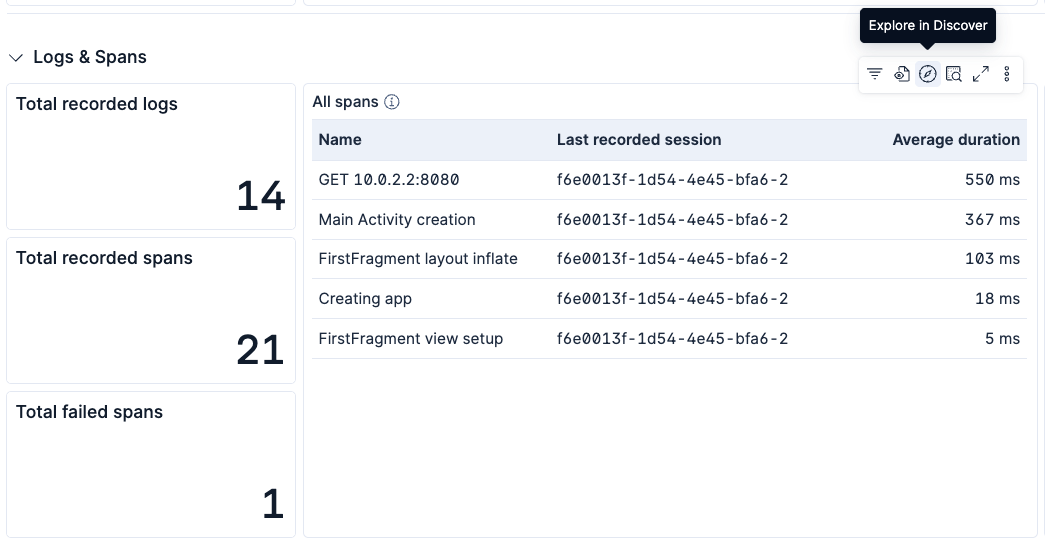1045x543 pixels.
Task: Open the document with eye icon
Action: click(x=901, y=74)
